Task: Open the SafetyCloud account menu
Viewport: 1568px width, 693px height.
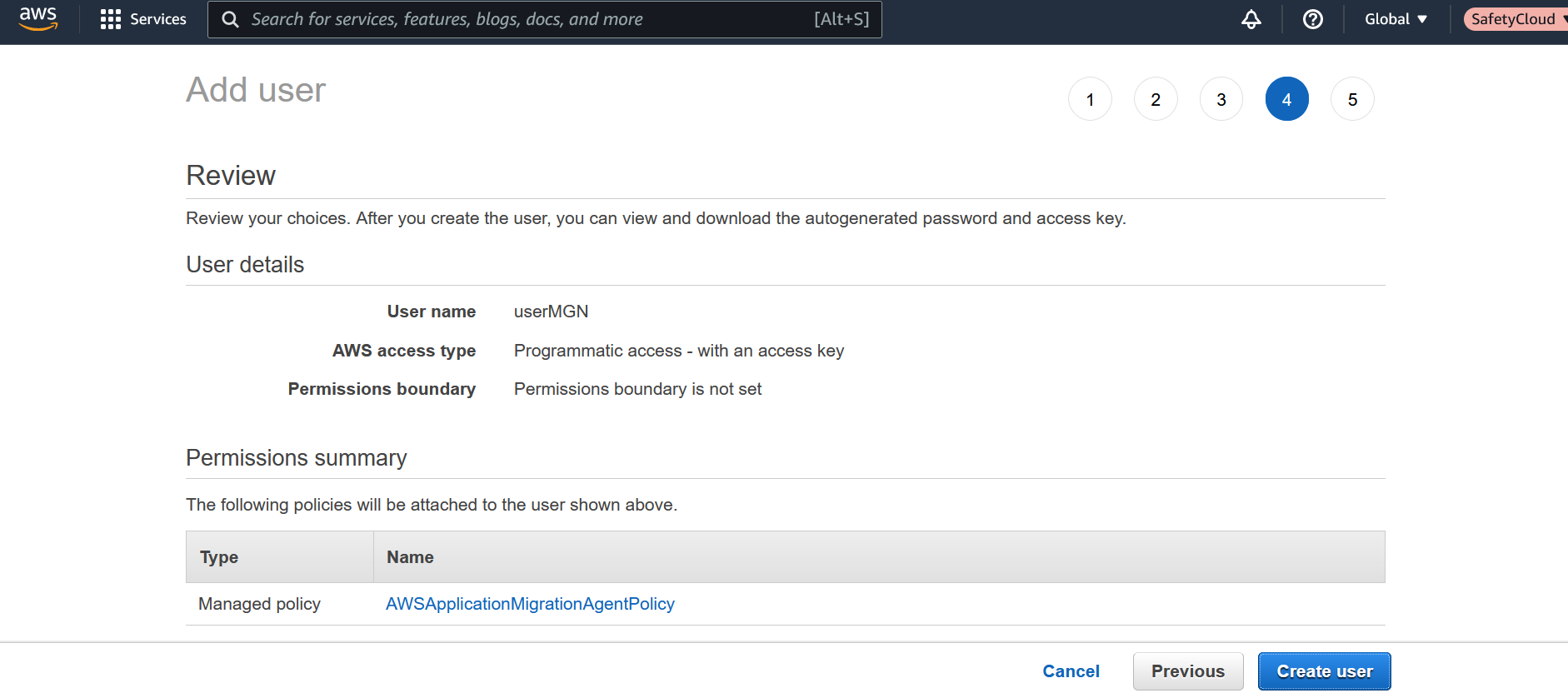Action: 1516,19
